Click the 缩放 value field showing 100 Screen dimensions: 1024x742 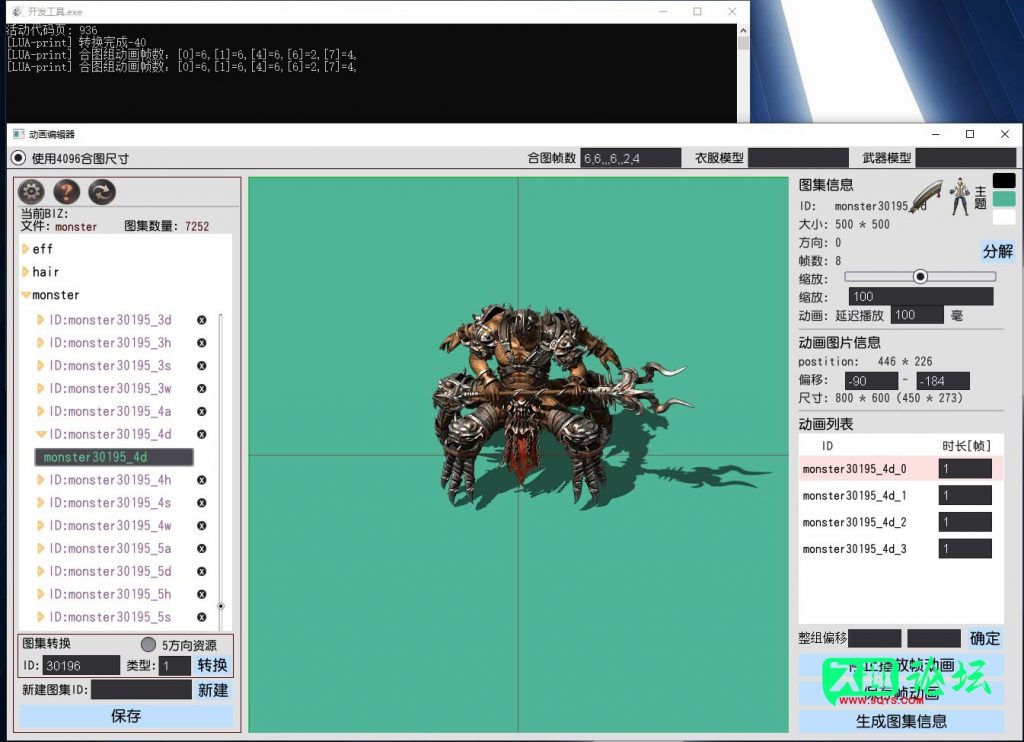tap(920, 297)
